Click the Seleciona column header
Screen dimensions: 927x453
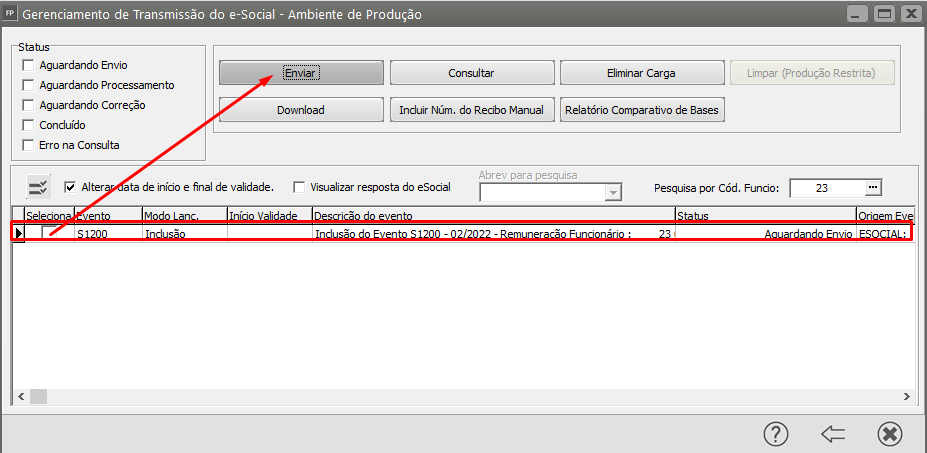point(49,215)
